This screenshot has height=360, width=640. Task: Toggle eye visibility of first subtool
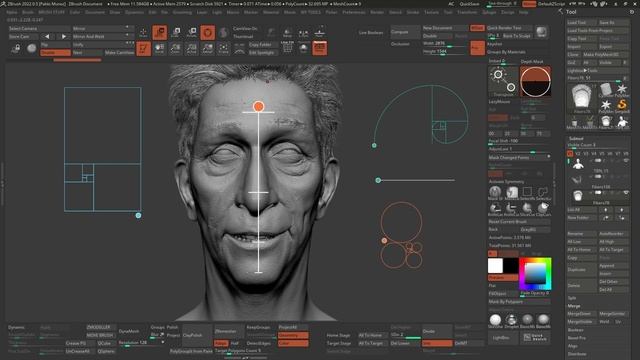click(627, 161)
